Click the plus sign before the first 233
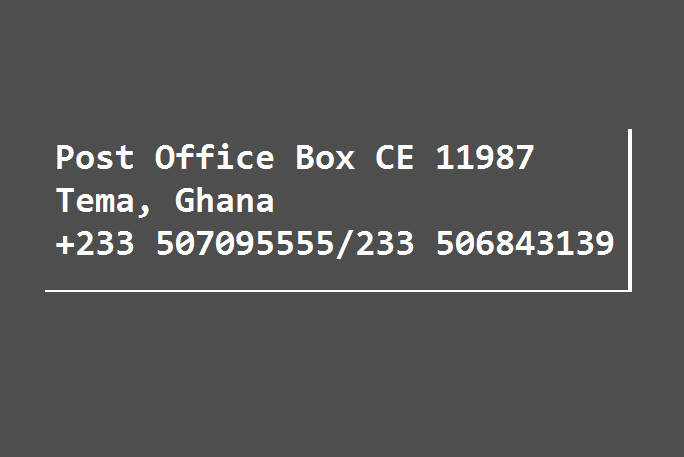This screenshot has height=457, width=684. [65, 244]
